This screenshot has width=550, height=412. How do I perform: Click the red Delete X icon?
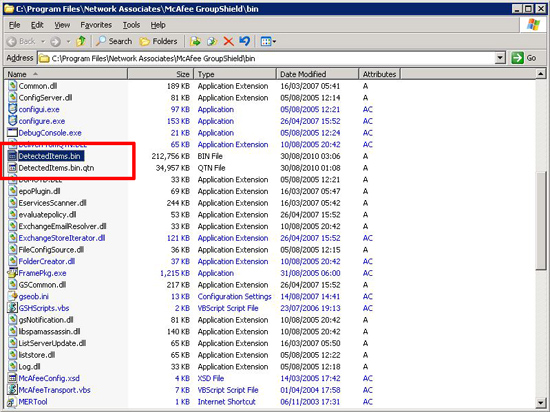[x=229, y=41]
